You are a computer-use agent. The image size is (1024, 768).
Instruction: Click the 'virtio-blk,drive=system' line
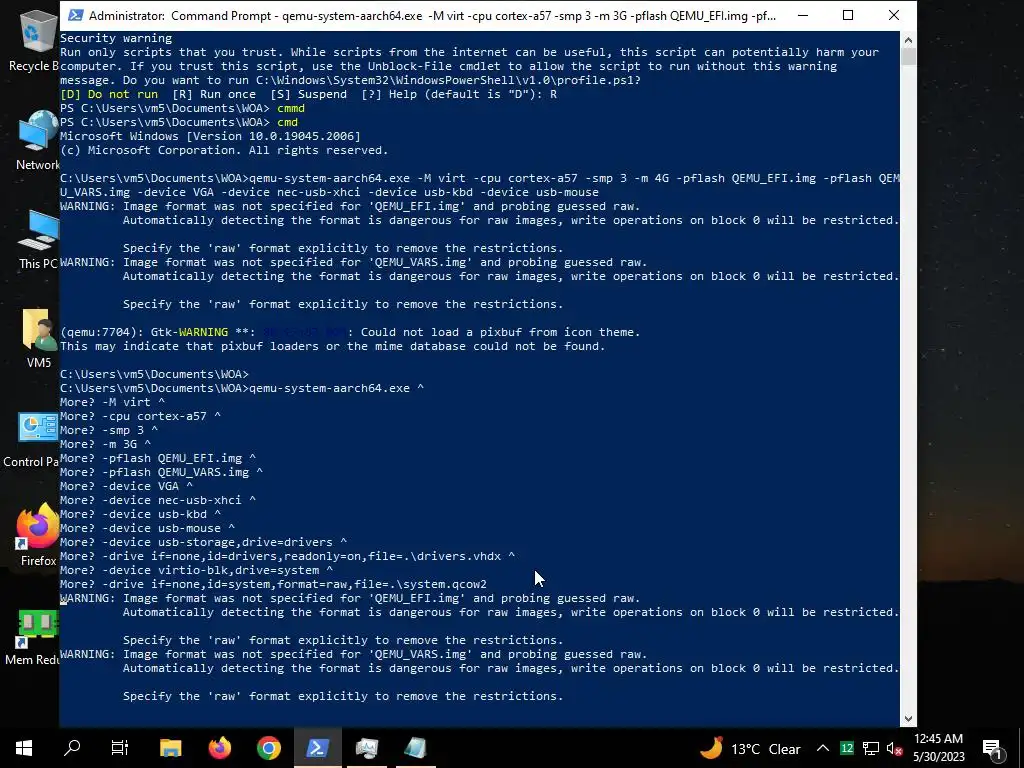click(197, 571)
